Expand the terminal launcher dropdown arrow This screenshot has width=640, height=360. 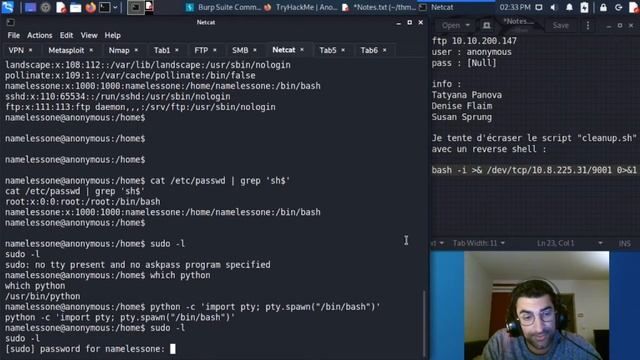115,7
